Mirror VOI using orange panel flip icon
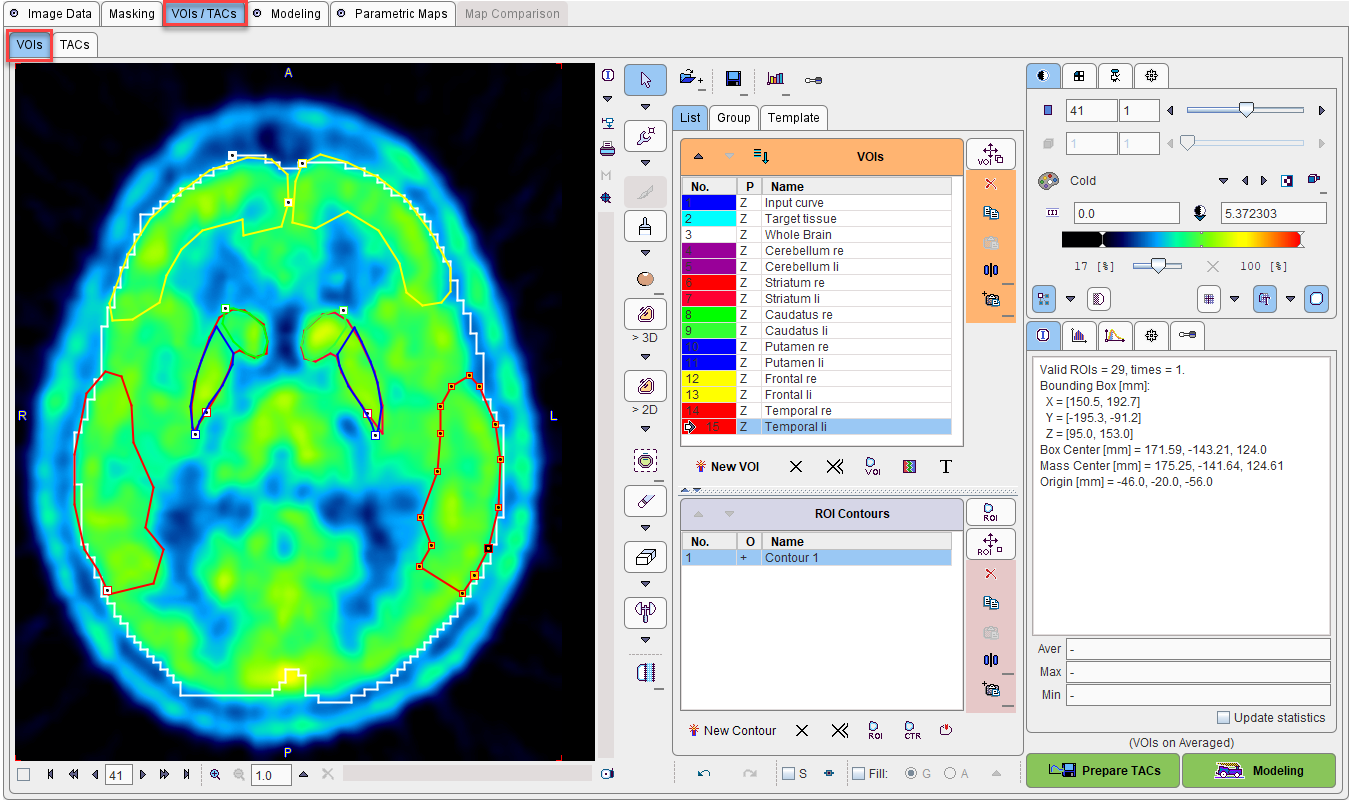The image size is (1349, 800). [991, 270]
